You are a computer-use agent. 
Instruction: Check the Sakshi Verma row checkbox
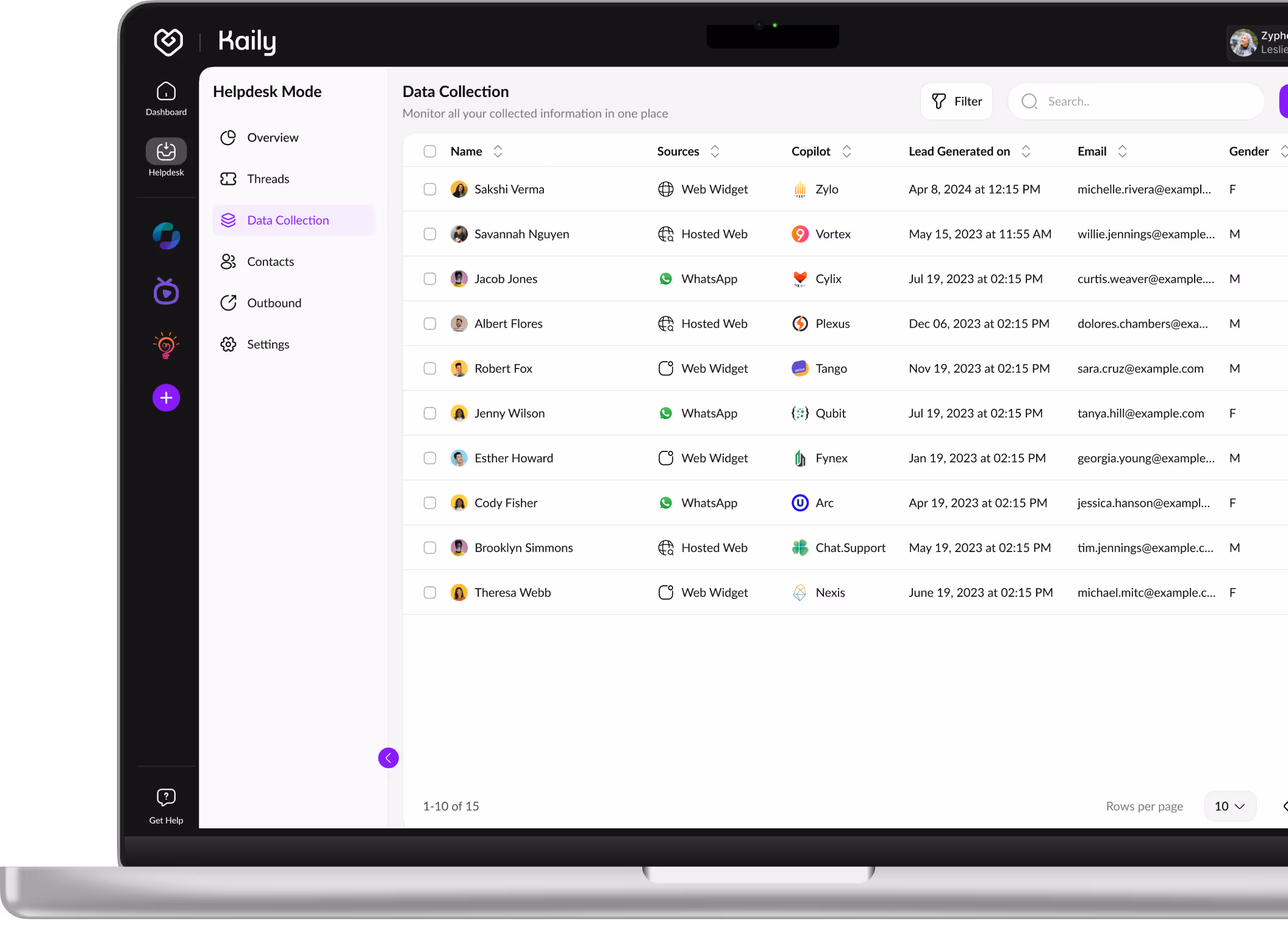pos(430,189)
